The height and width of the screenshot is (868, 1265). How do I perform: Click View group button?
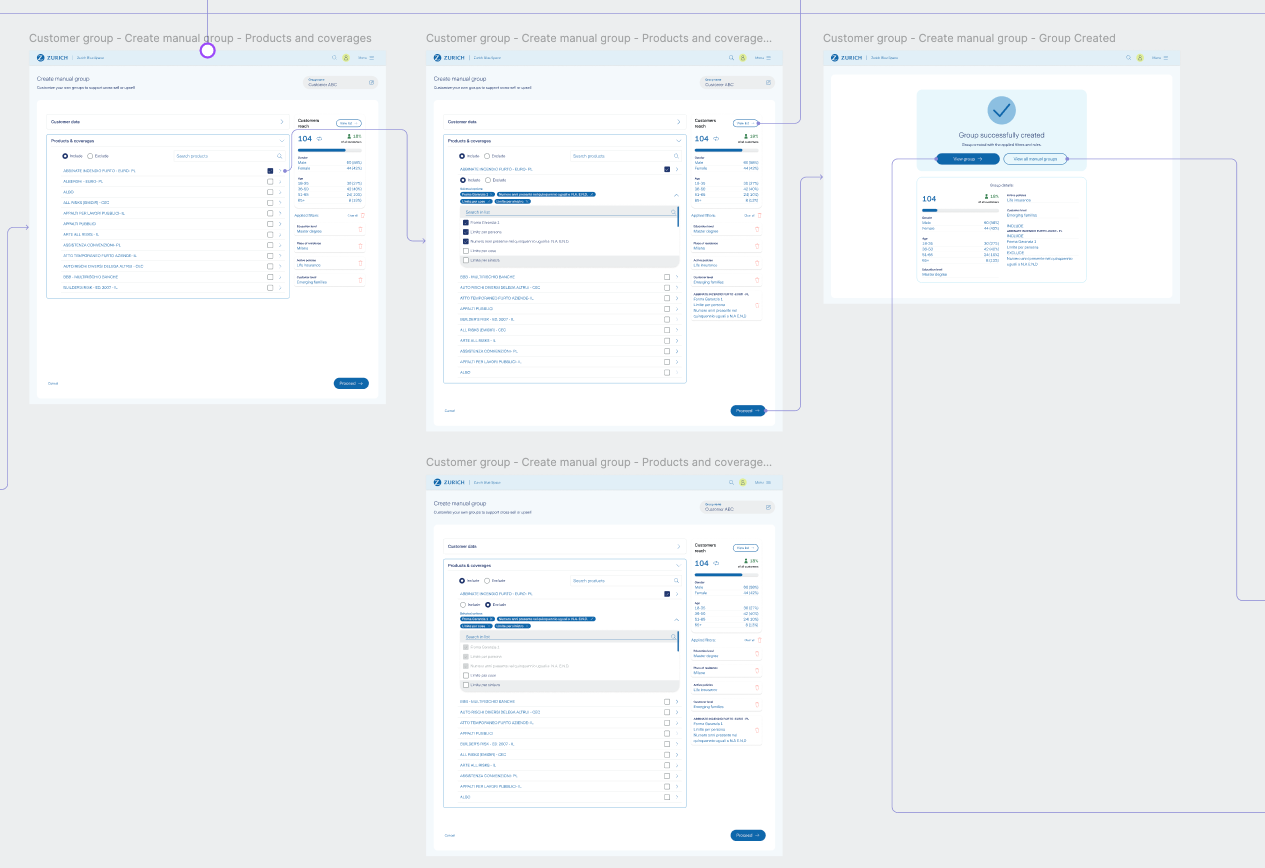967,159
